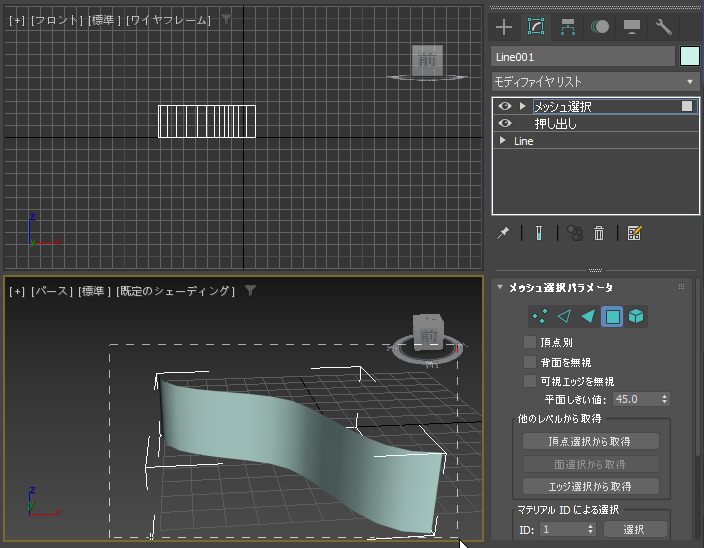Viewport: 704px width, 548px height.
Task: Click the front viewport filter funnel icon
Action: click(x=227, y=19)
